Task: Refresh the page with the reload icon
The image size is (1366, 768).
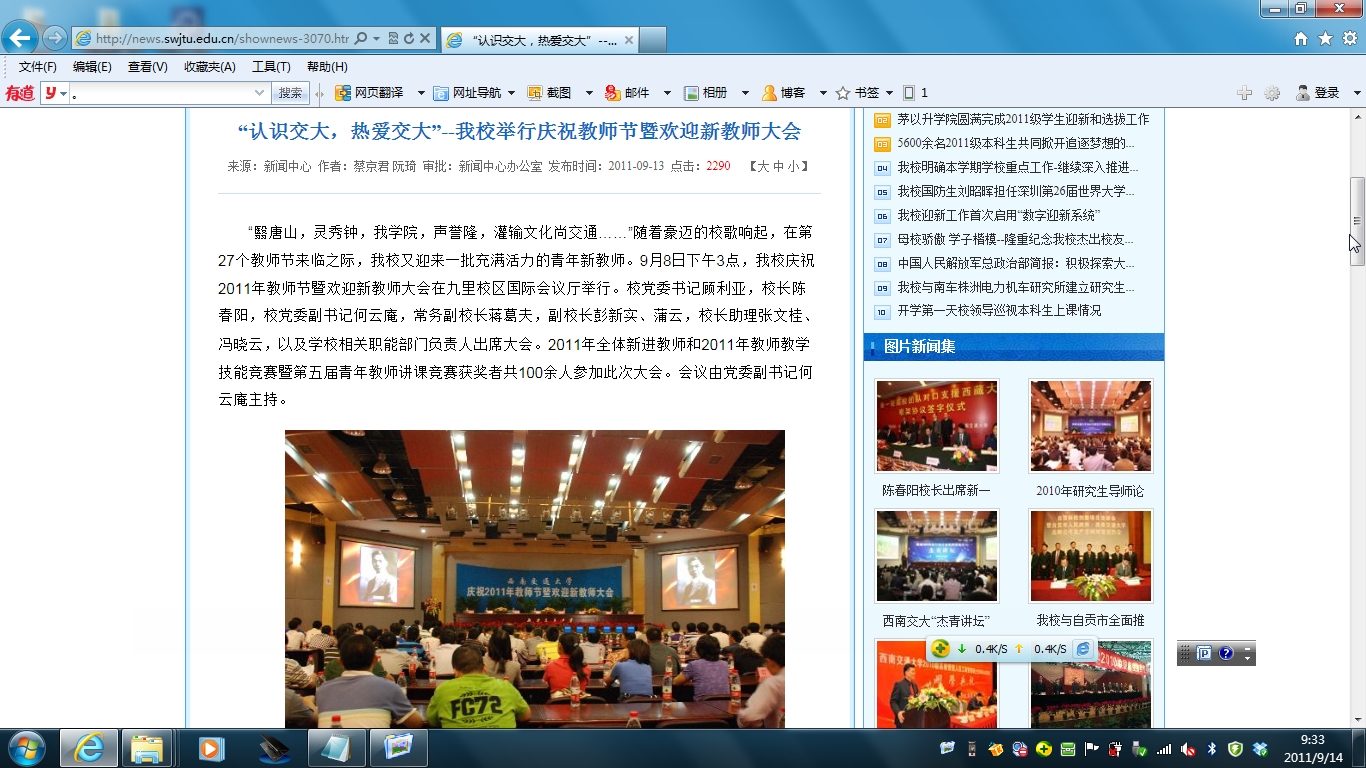Action: (x=408, y=39)
